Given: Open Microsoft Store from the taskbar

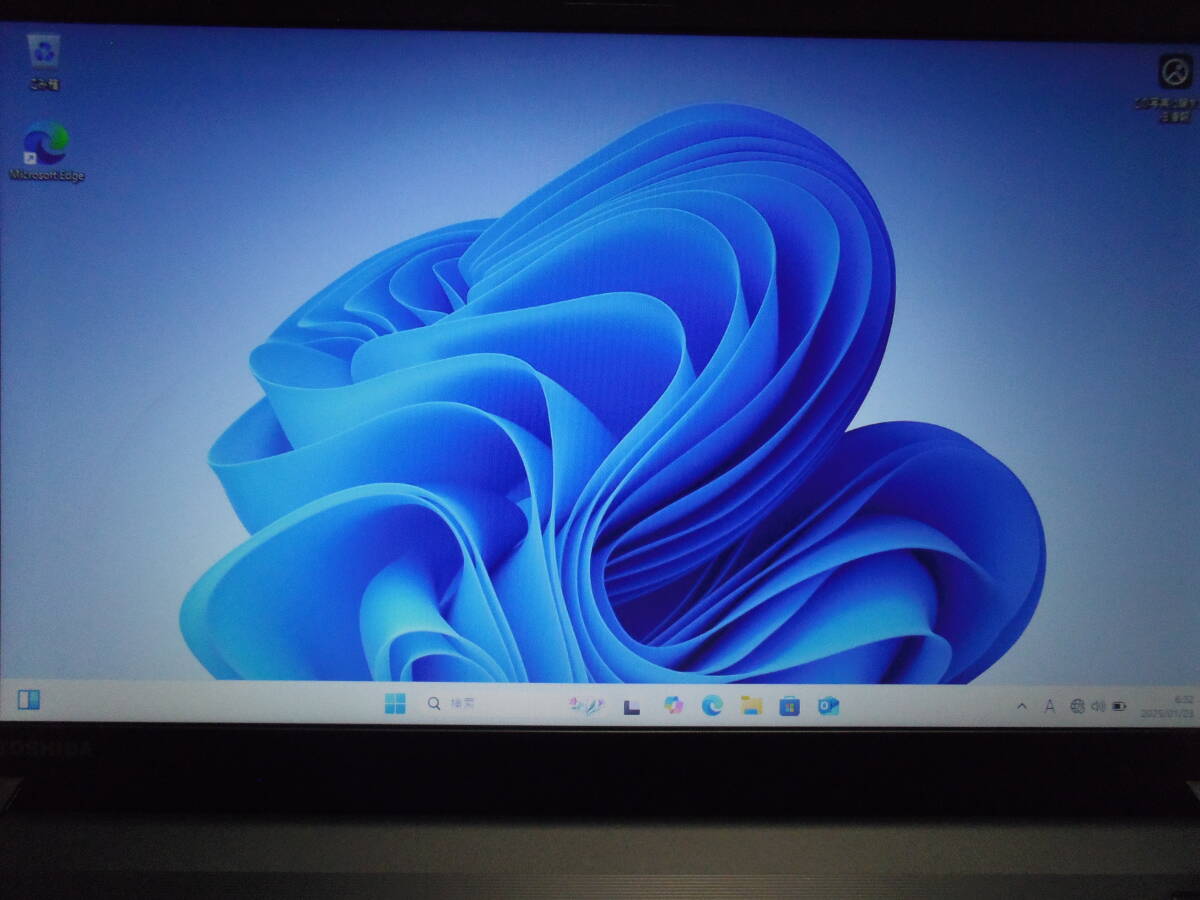Looking at the screenshot, I should pos(790,706).
